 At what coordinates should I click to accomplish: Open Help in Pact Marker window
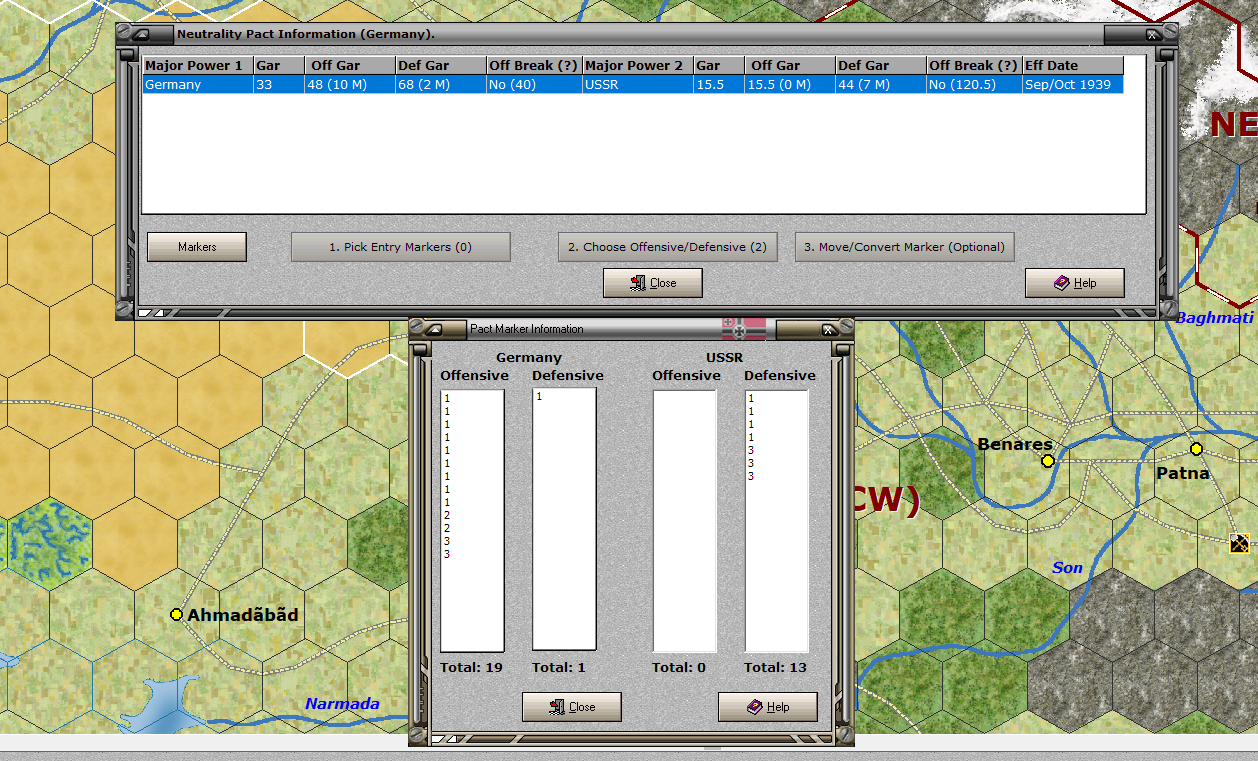coord(768,707)
